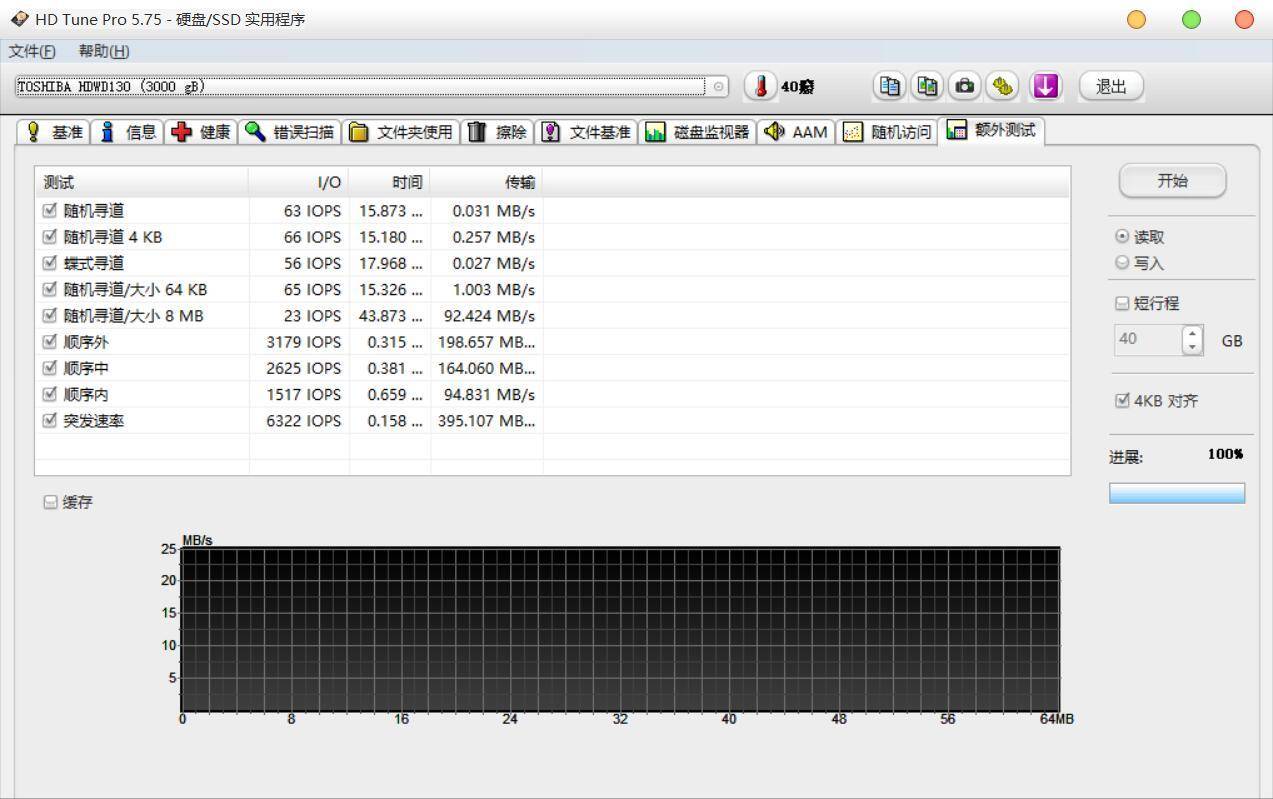Click the 传输 column header
Viewport: 1273px width, 799px height.
(487, 182)
